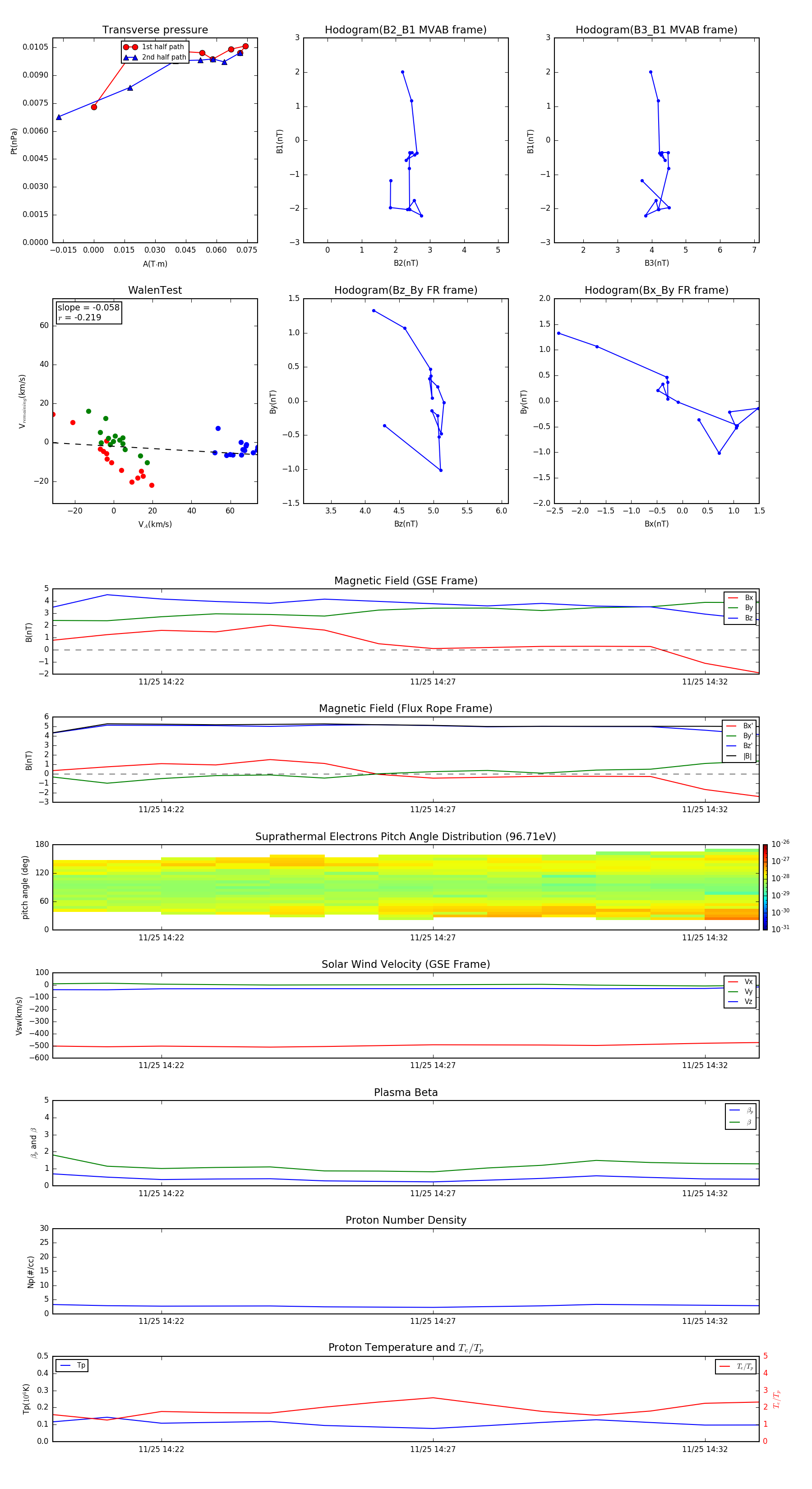Click the "B3(nT)" x-axis label

(x=656, y=263)
